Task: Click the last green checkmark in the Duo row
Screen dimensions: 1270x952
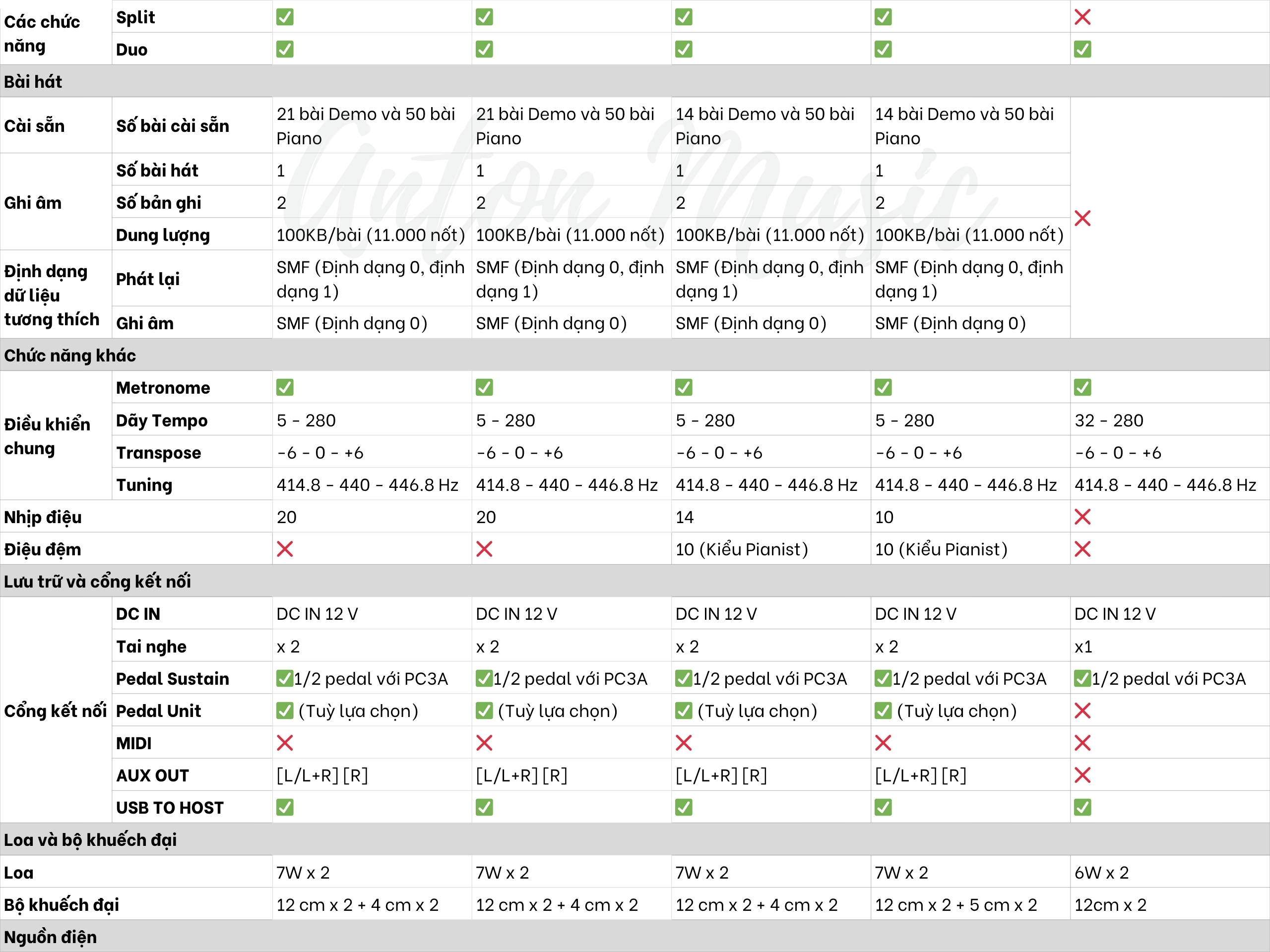Action: [x=1082, y=50]
